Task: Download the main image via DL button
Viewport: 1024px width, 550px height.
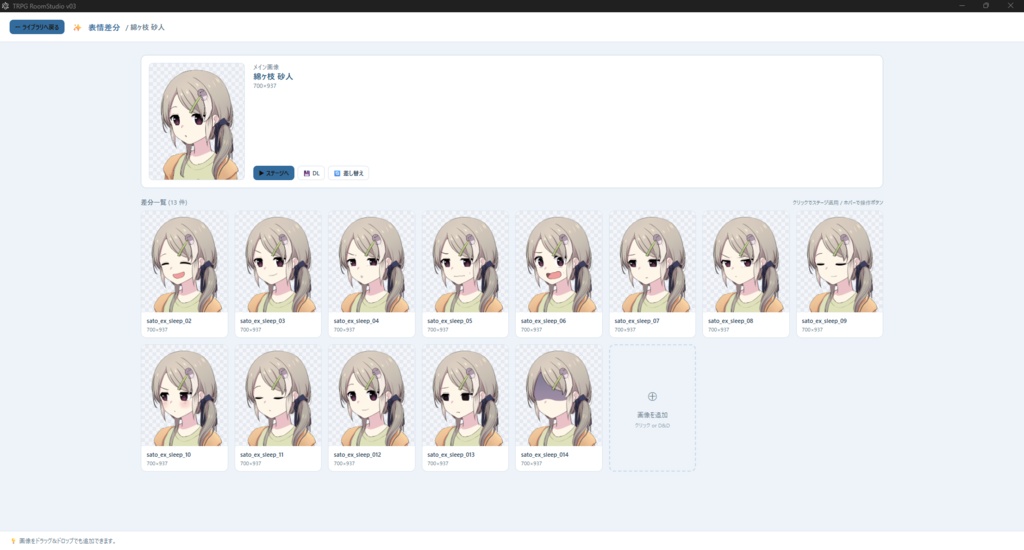Action: click(x=312, y=173)
